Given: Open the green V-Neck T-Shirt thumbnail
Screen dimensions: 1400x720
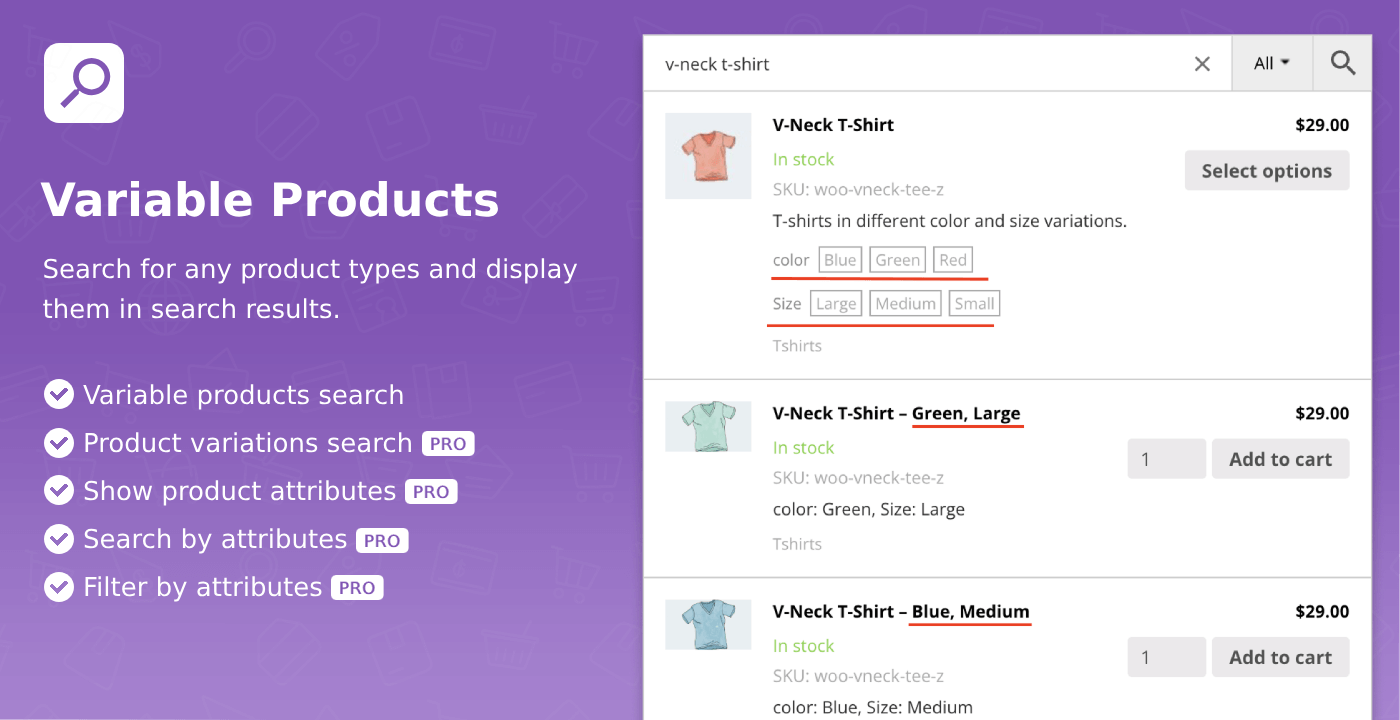Looking at the screenshot, I should pyautogui.click(x=708, y=426).
